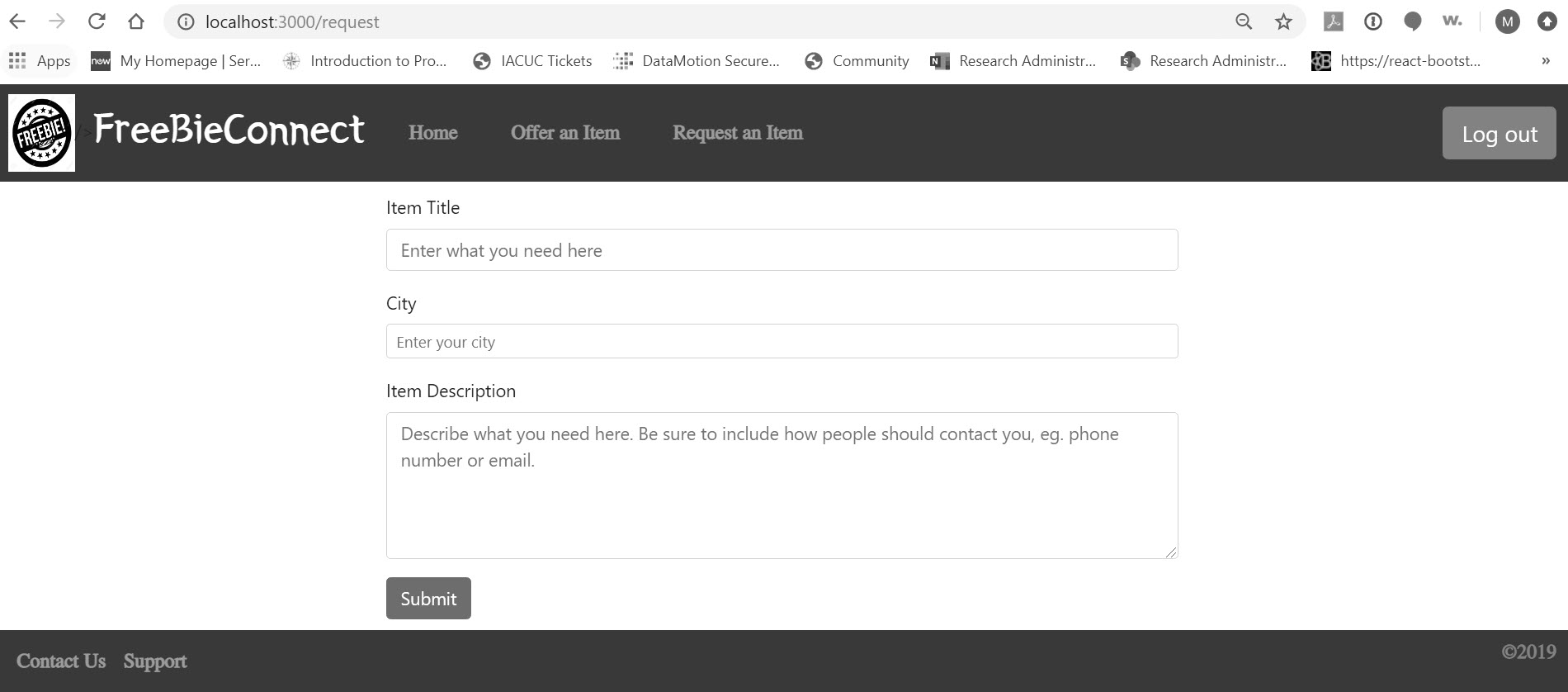Click the textarea resize handle corner

tap(1171, 552)
